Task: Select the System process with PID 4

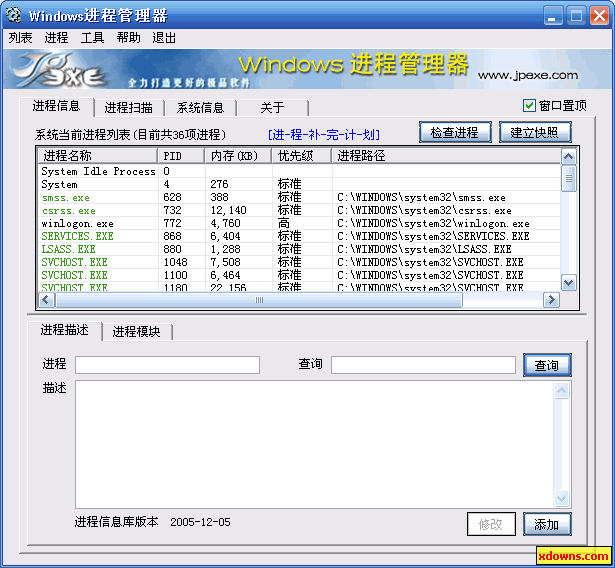Action: tap(299, 184)
